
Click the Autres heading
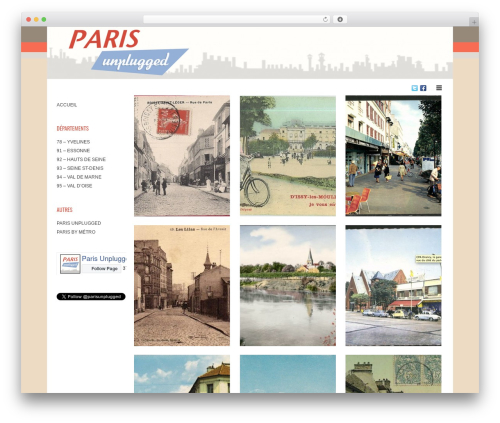tap(64, 210)
